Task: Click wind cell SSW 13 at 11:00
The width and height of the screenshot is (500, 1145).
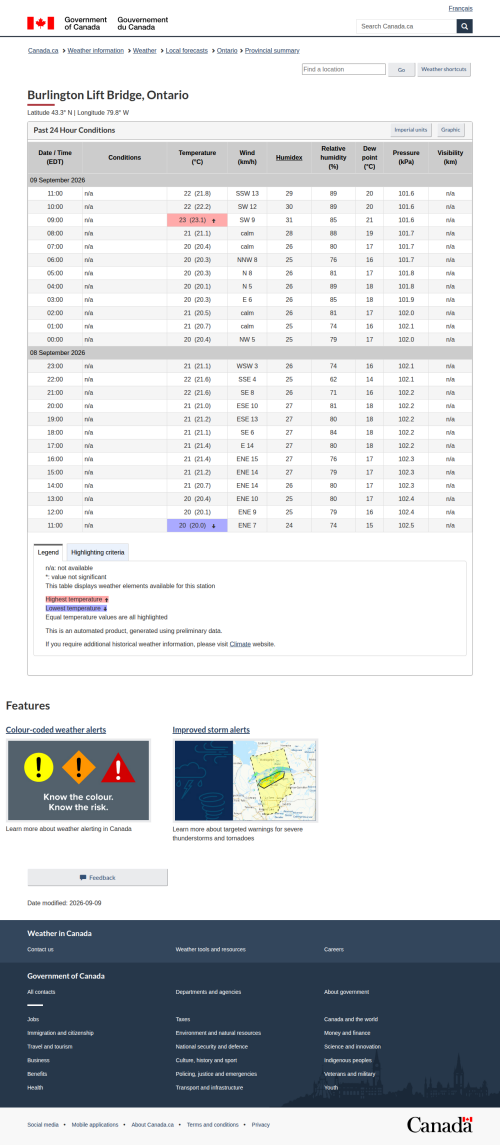Action: point(247,194)
